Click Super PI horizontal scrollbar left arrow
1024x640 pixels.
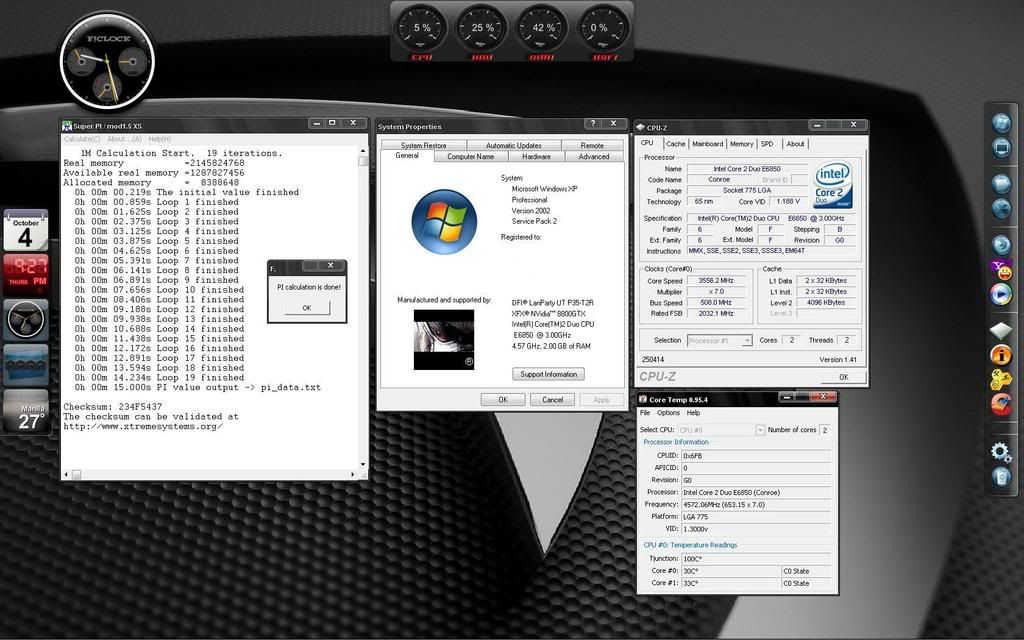pos(66,475)
